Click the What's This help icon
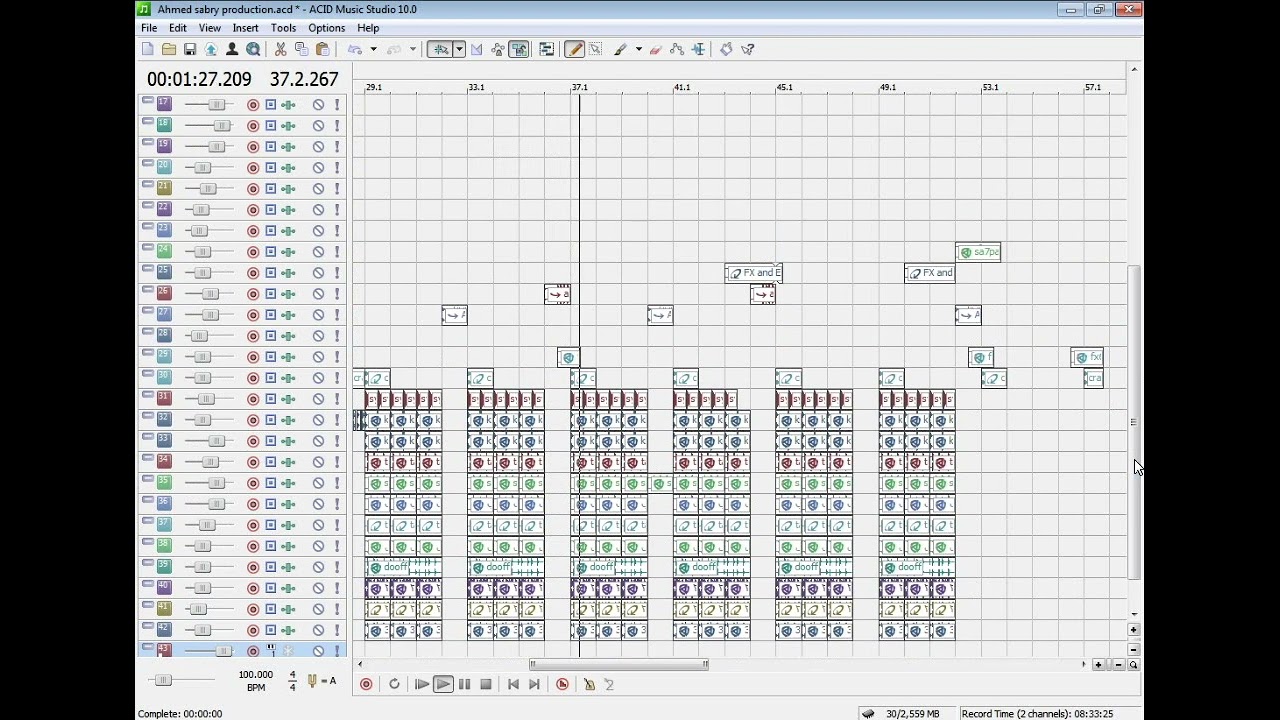The height and width of the screenshot is (720, 1280). click(x=748, y=49)
